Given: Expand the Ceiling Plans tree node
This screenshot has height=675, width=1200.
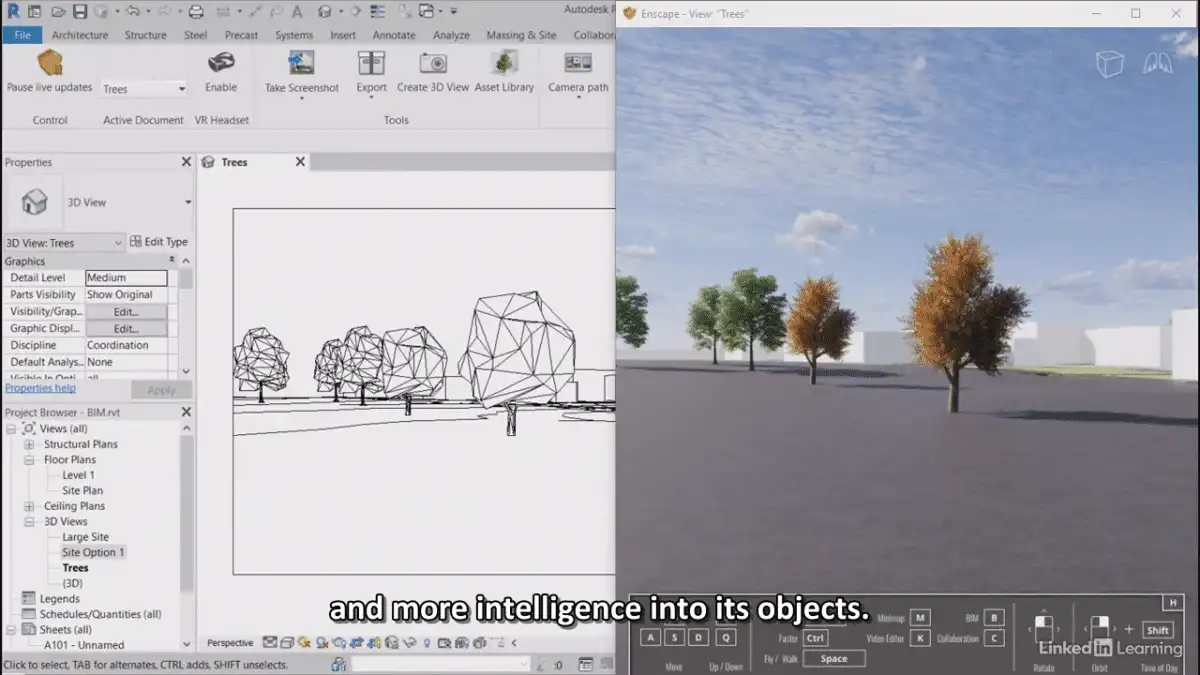Looking at the screenshot, I should pos(29,506).
